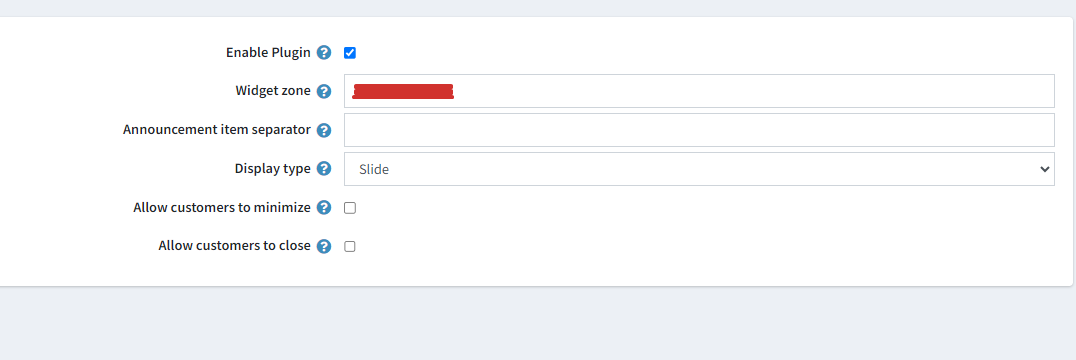Click the Enable Plugin label text

point(268,53)
